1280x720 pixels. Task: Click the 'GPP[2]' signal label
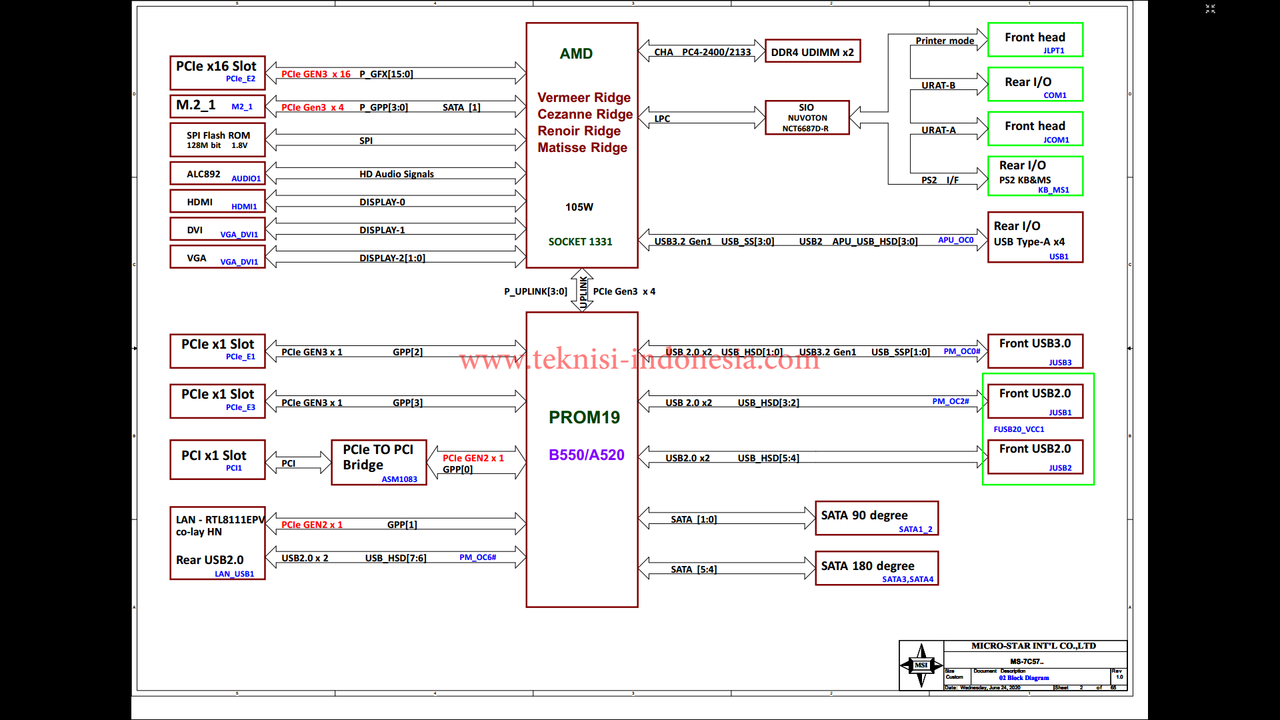[x=407, y=352]
